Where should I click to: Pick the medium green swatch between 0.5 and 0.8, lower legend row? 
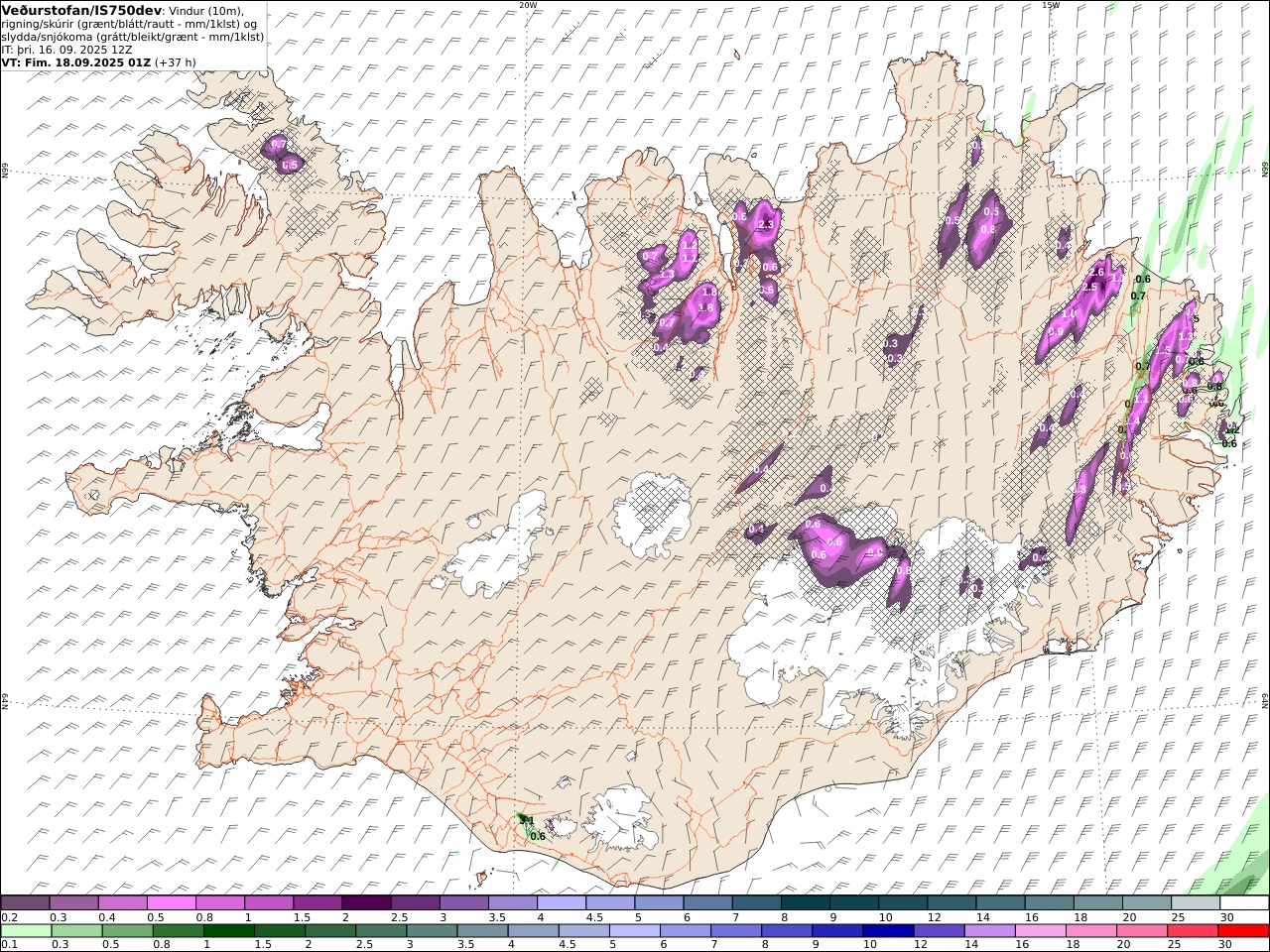127,931
